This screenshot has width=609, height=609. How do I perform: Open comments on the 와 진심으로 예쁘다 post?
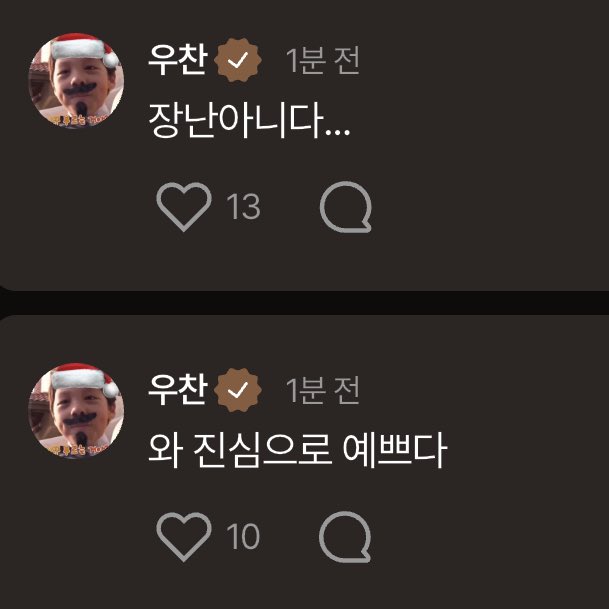click(x=345, y=537)
